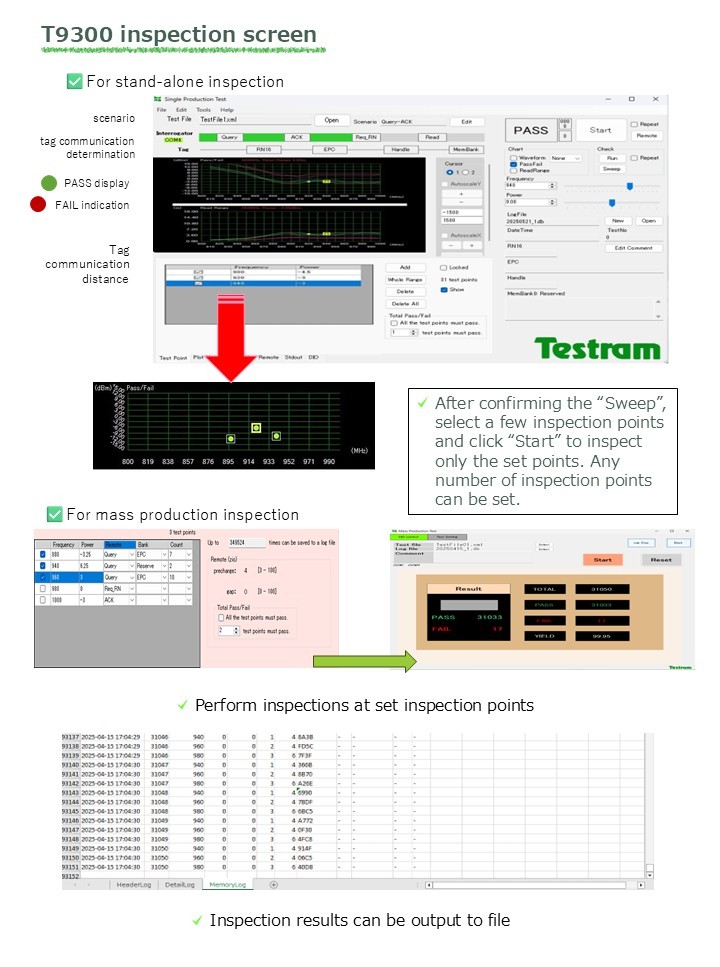Click the Delete All button

pos(405,303)
